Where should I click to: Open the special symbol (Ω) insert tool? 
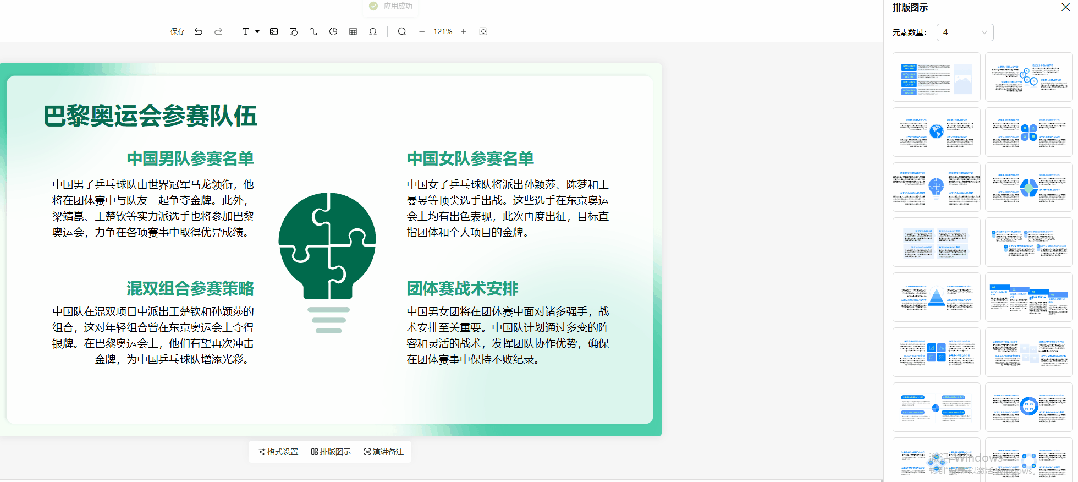point(373,31)
